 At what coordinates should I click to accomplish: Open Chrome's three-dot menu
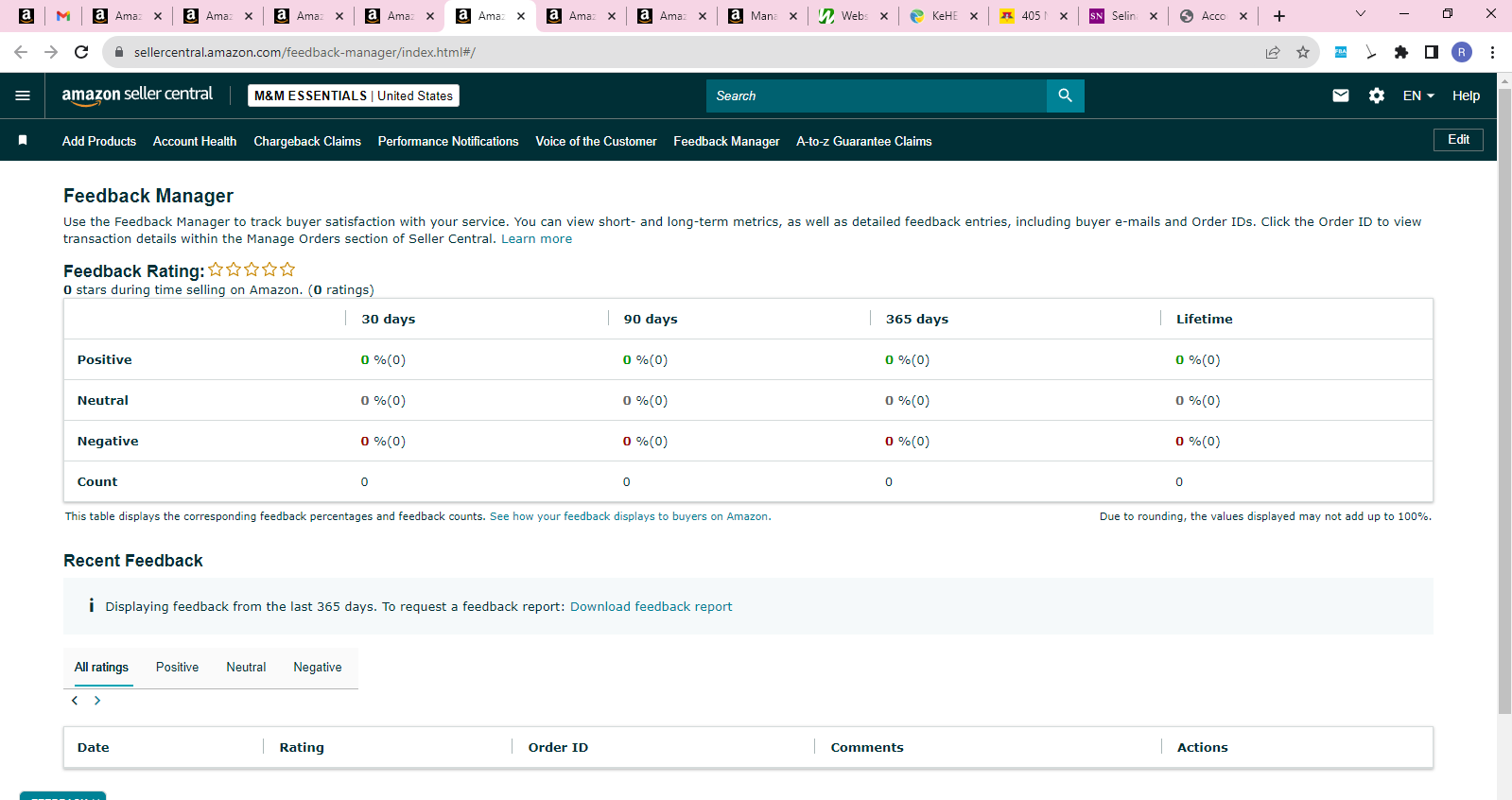coord(1492,52)
